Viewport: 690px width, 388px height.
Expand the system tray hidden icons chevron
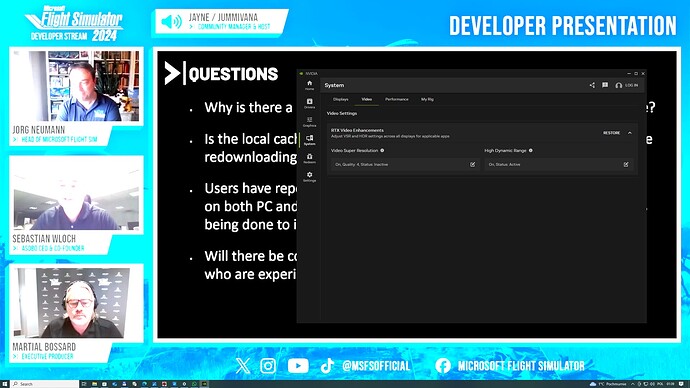633,384
